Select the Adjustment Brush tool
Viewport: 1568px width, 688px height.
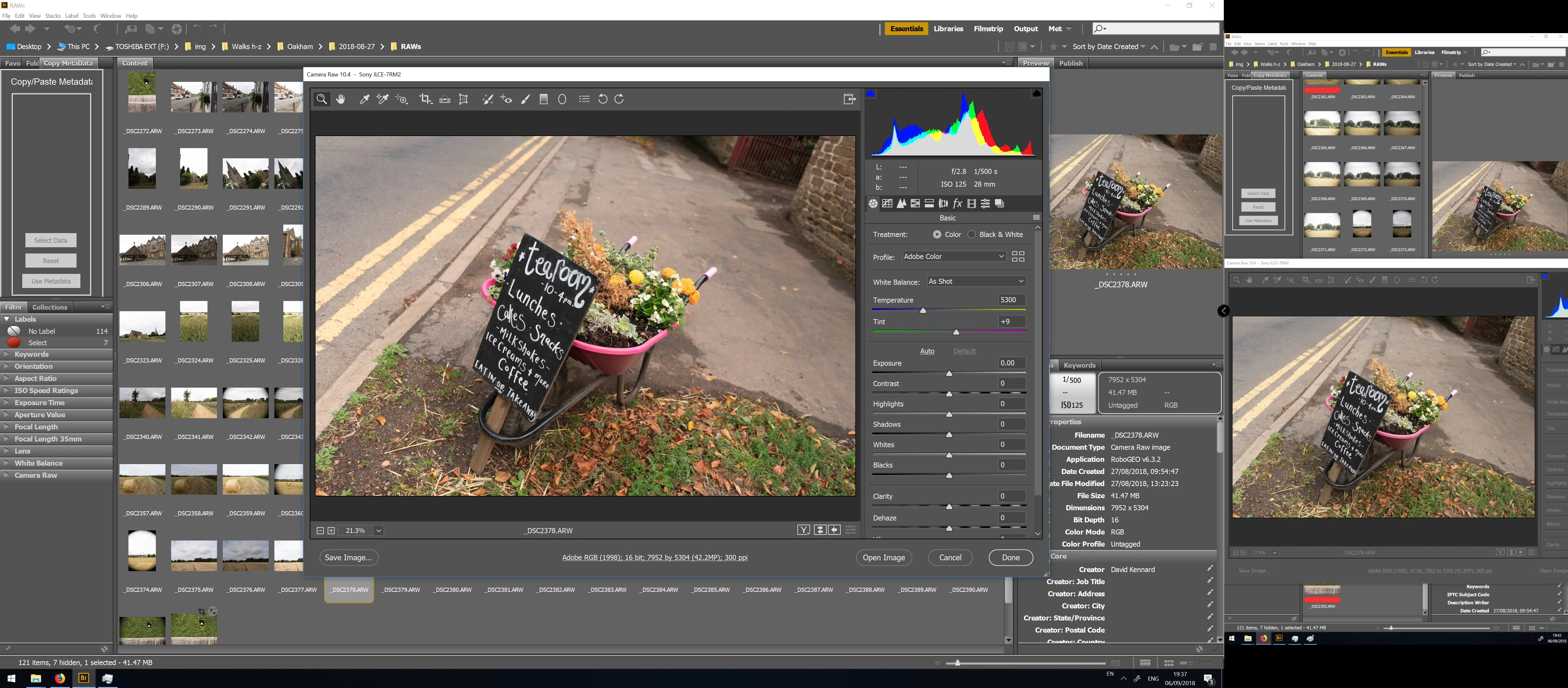click(525, 99)
